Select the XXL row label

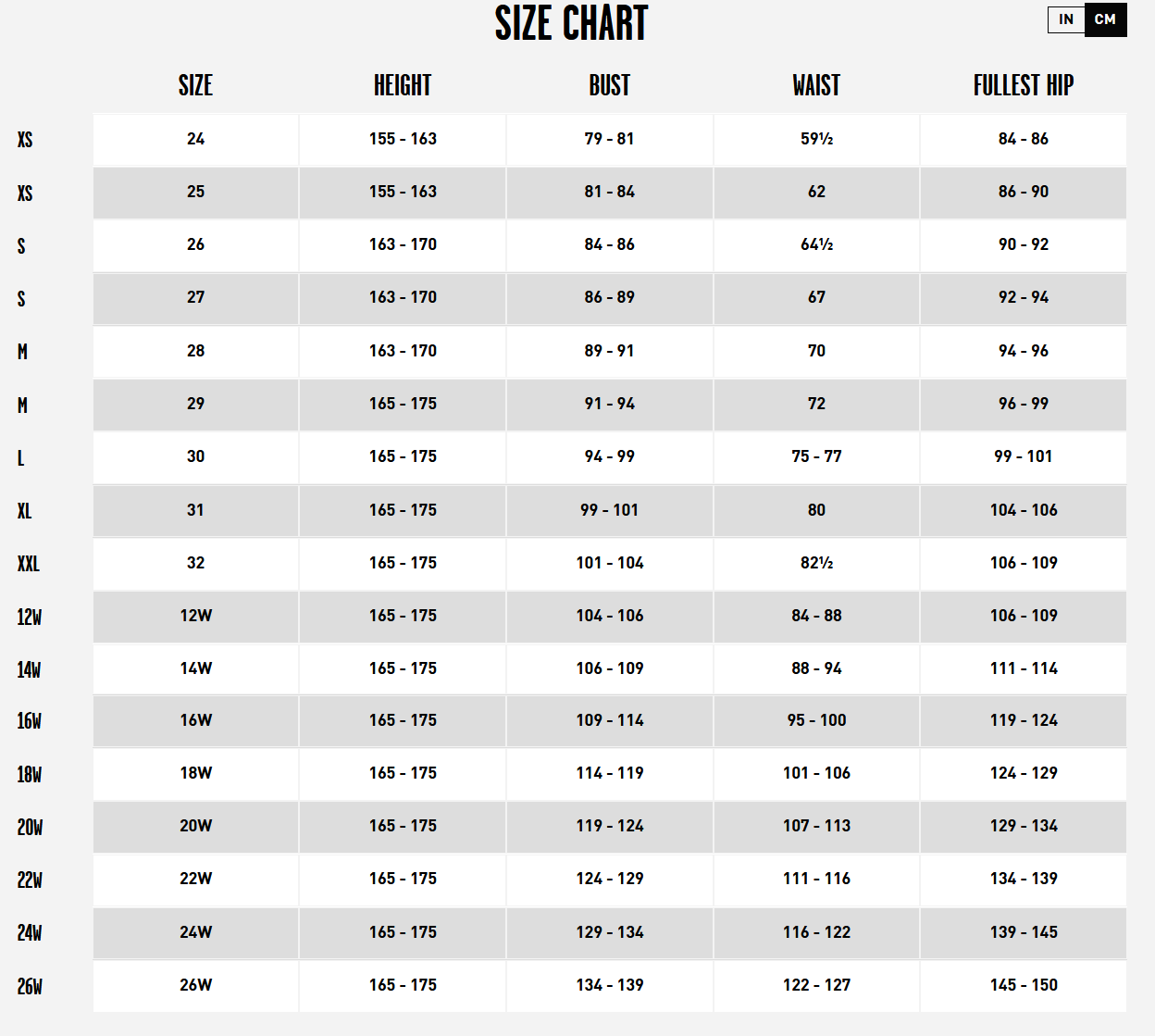[29, 564]
